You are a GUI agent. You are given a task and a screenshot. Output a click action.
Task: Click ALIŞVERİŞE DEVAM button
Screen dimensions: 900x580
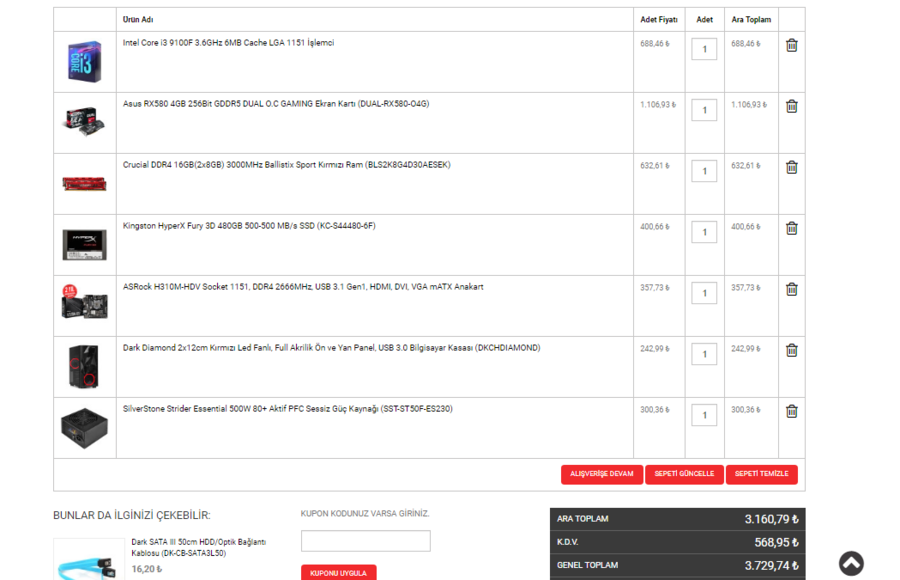pos(602,474)
